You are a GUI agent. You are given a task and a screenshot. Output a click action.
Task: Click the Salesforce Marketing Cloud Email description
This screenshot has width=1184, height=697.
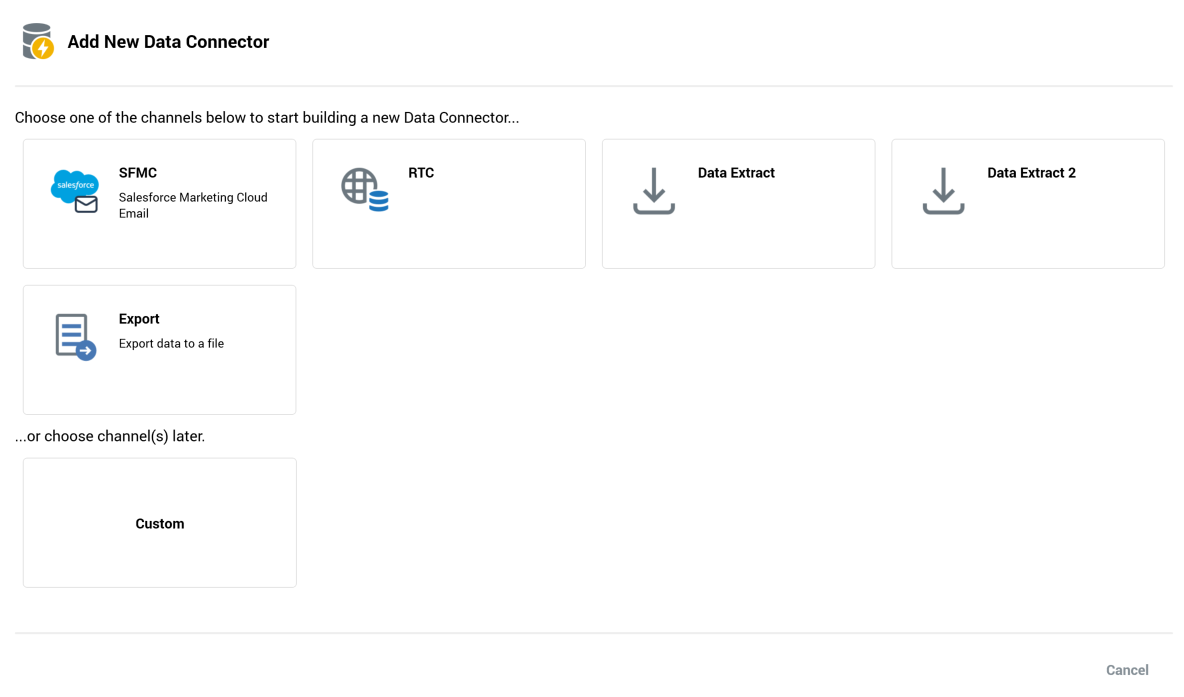coord(193,205)
